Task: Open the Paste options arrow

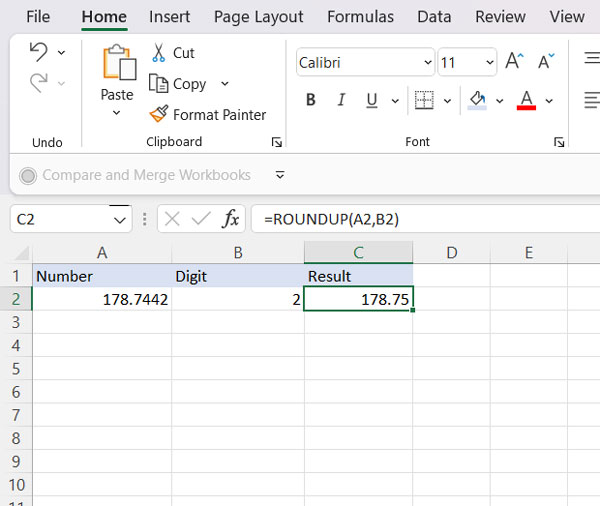Action: [x=116, y=113]
